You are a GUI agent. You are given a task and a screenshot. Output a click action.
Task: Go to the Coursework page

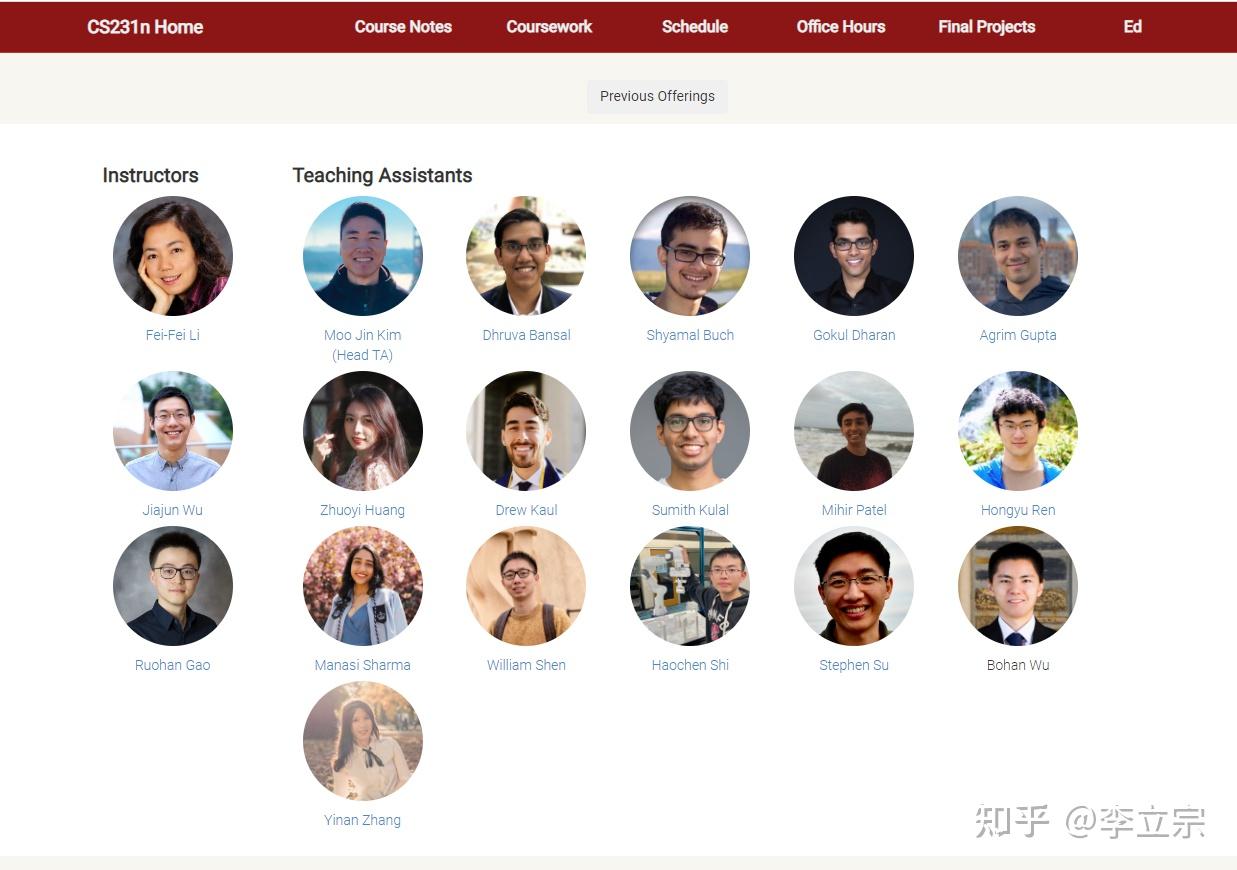coord(549,27)
